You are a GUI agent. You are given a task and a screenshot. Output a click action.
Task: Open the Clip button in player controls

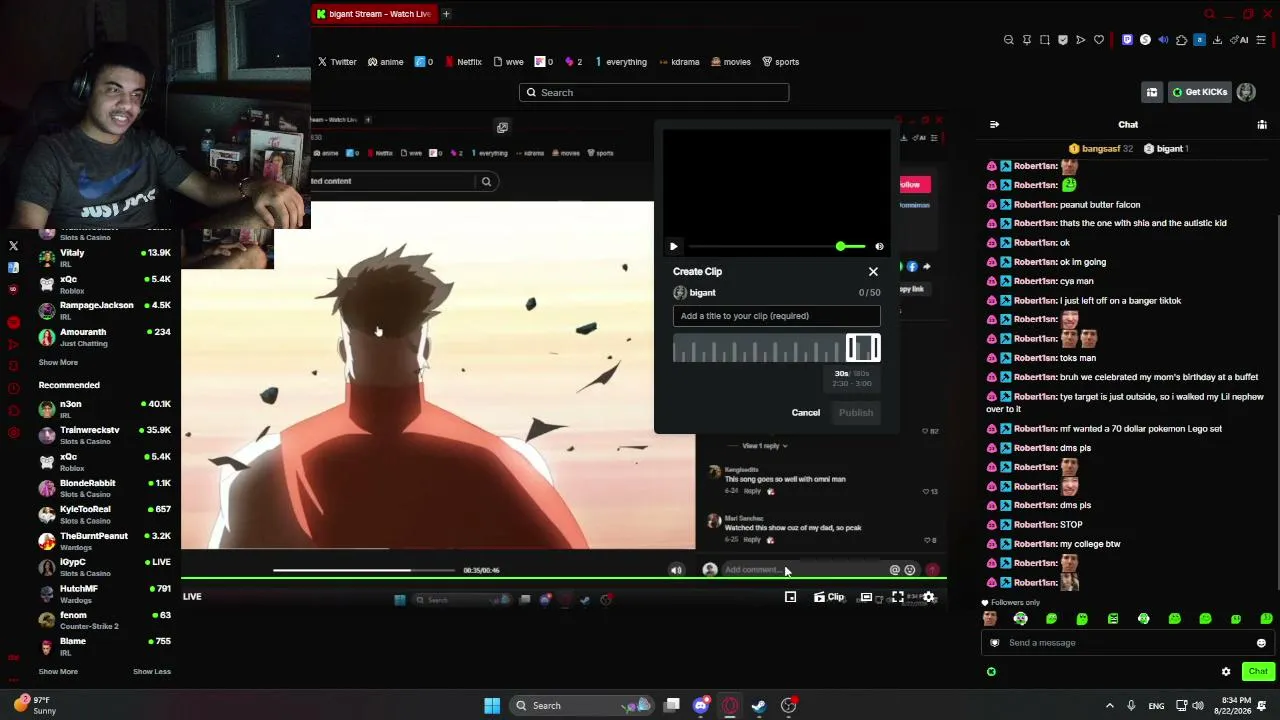tap(829, 597)
